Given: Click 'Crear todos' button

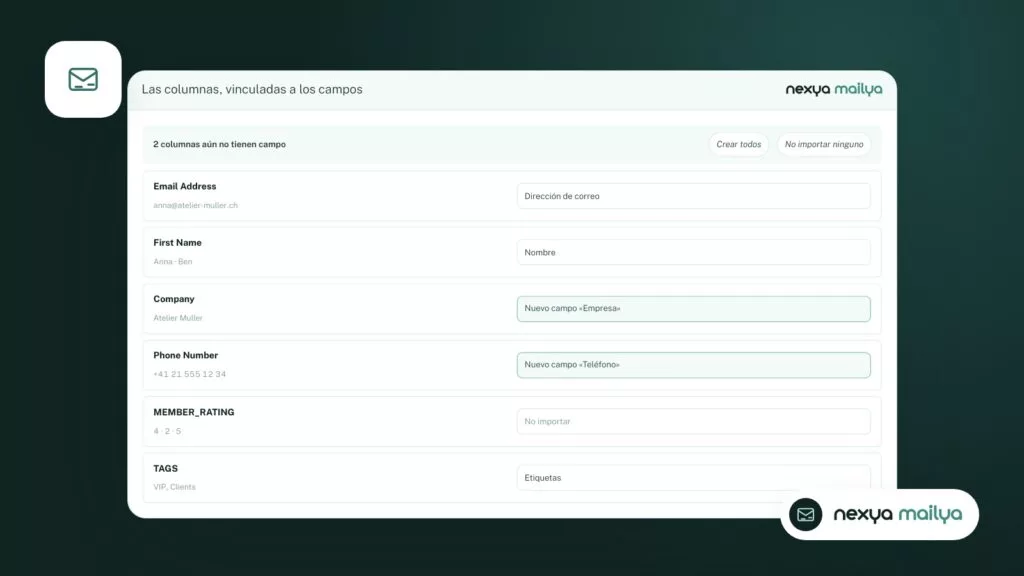Looking at the screenshot, I should pyautogui.click(x=739, y=144).
